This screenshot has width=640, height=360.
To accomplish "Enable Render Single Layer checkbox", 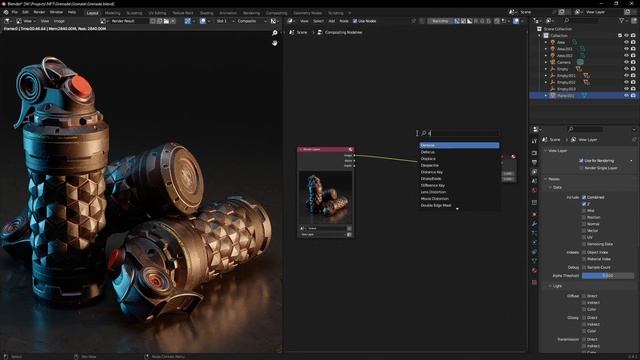I will click(x=581, y=168).
